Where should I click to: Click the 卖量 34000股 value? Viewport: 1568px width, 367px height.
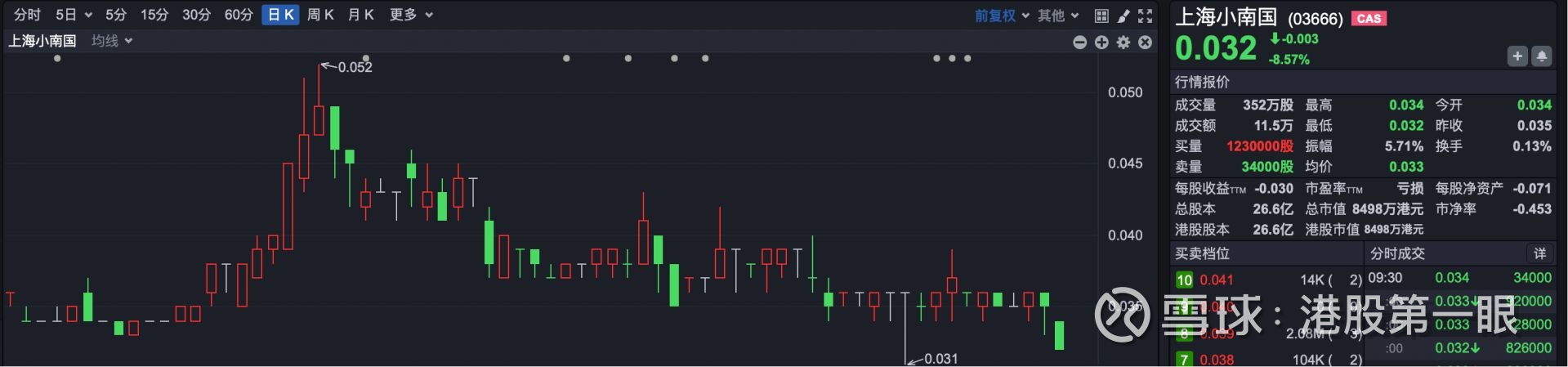pos(1267,167)
